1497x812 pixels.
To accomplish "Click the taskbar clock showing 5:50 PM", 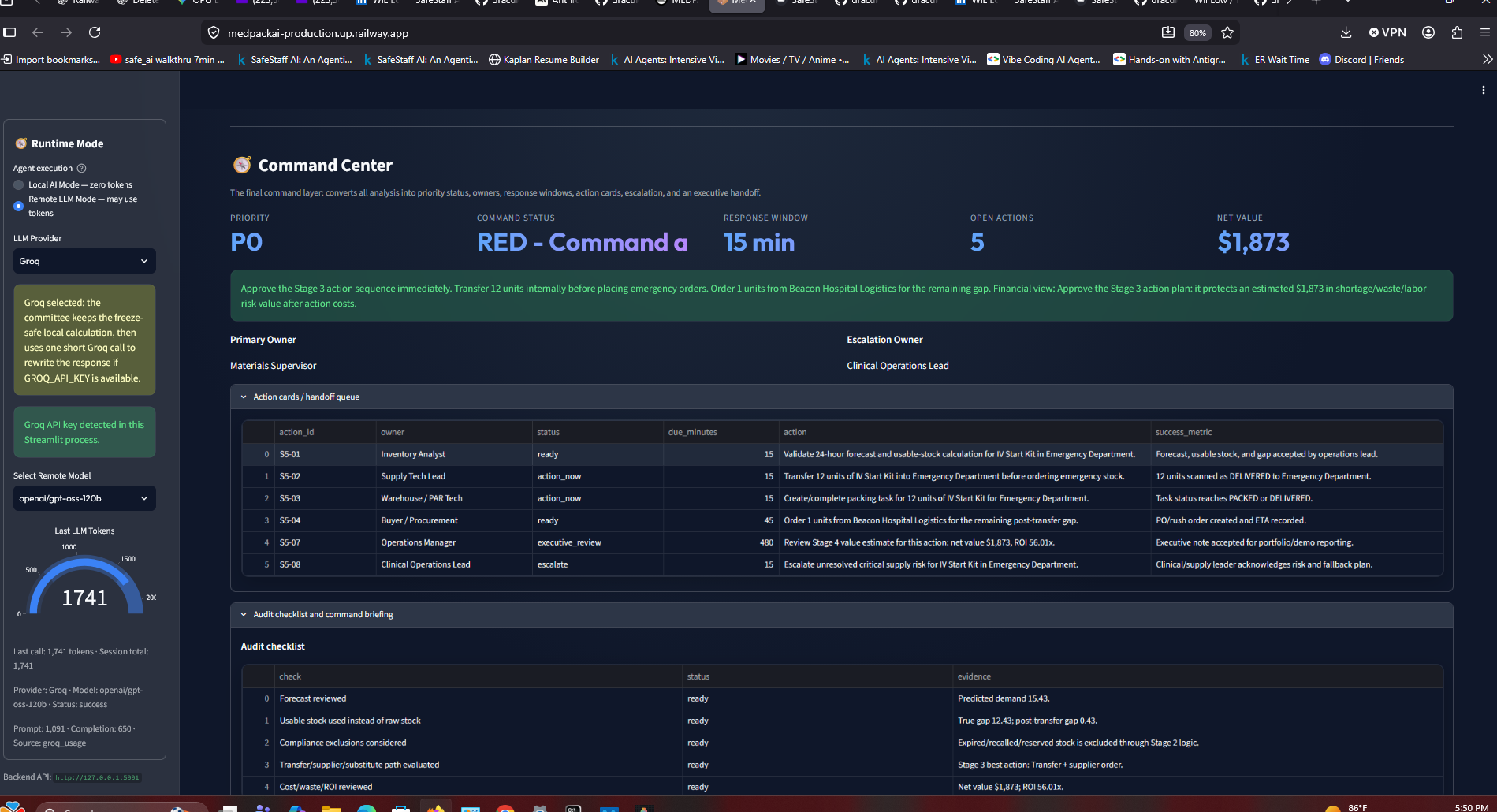I will click(x=1471, y=807).
